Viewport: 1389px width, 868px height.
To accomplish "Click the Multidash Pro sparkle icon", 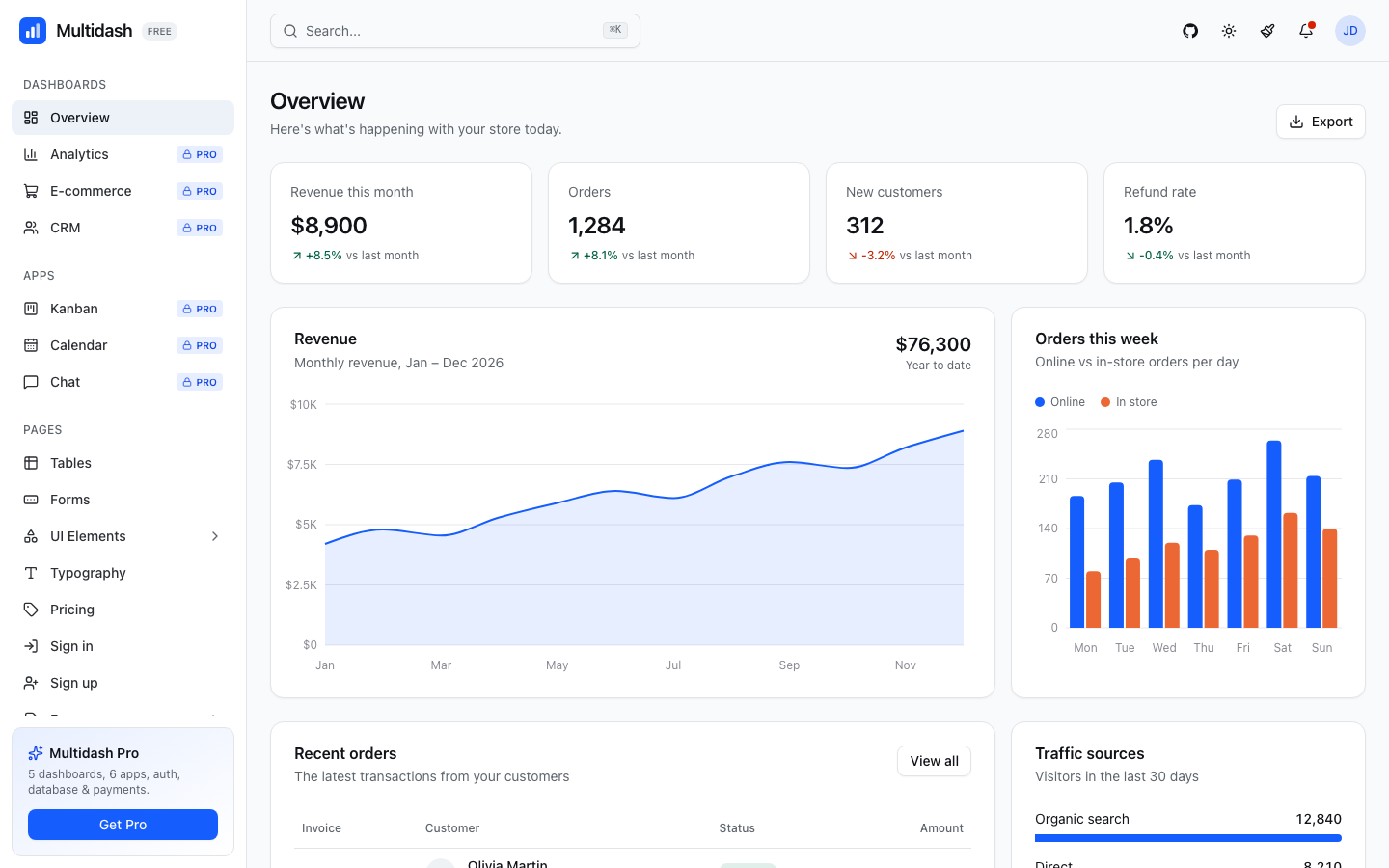I will coord(36,753).
